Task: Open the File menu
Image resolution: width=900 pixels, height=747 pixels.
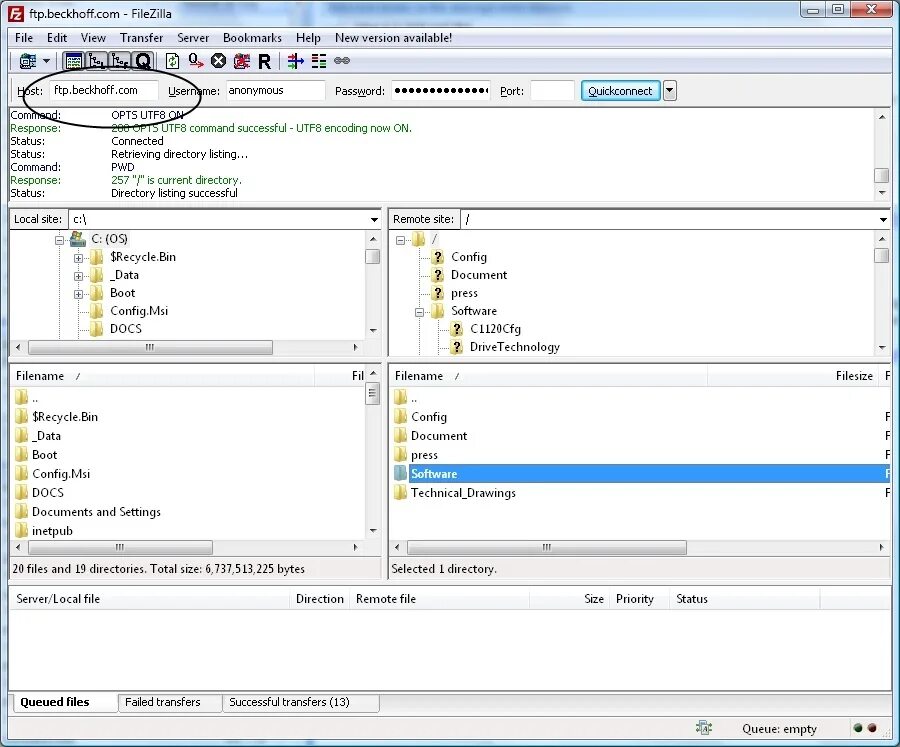Action: [24, 38]
